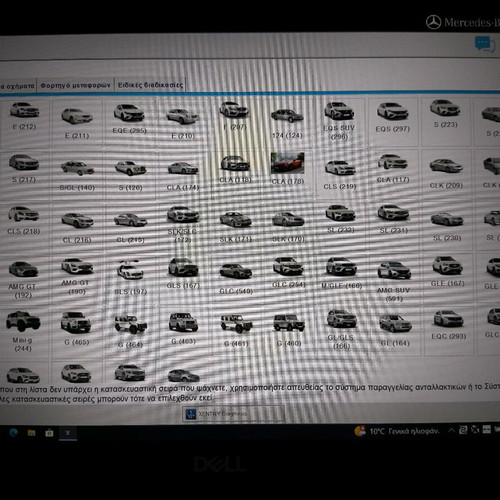Select the S (223) model series

446,122
